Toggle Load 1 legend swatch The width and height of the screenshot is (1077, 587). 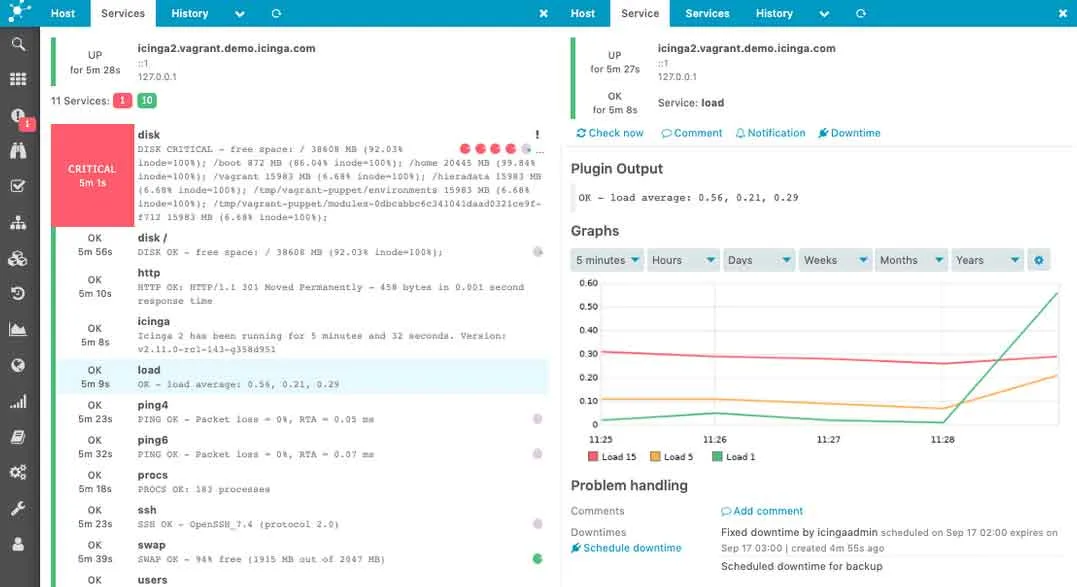click(717, 457)
